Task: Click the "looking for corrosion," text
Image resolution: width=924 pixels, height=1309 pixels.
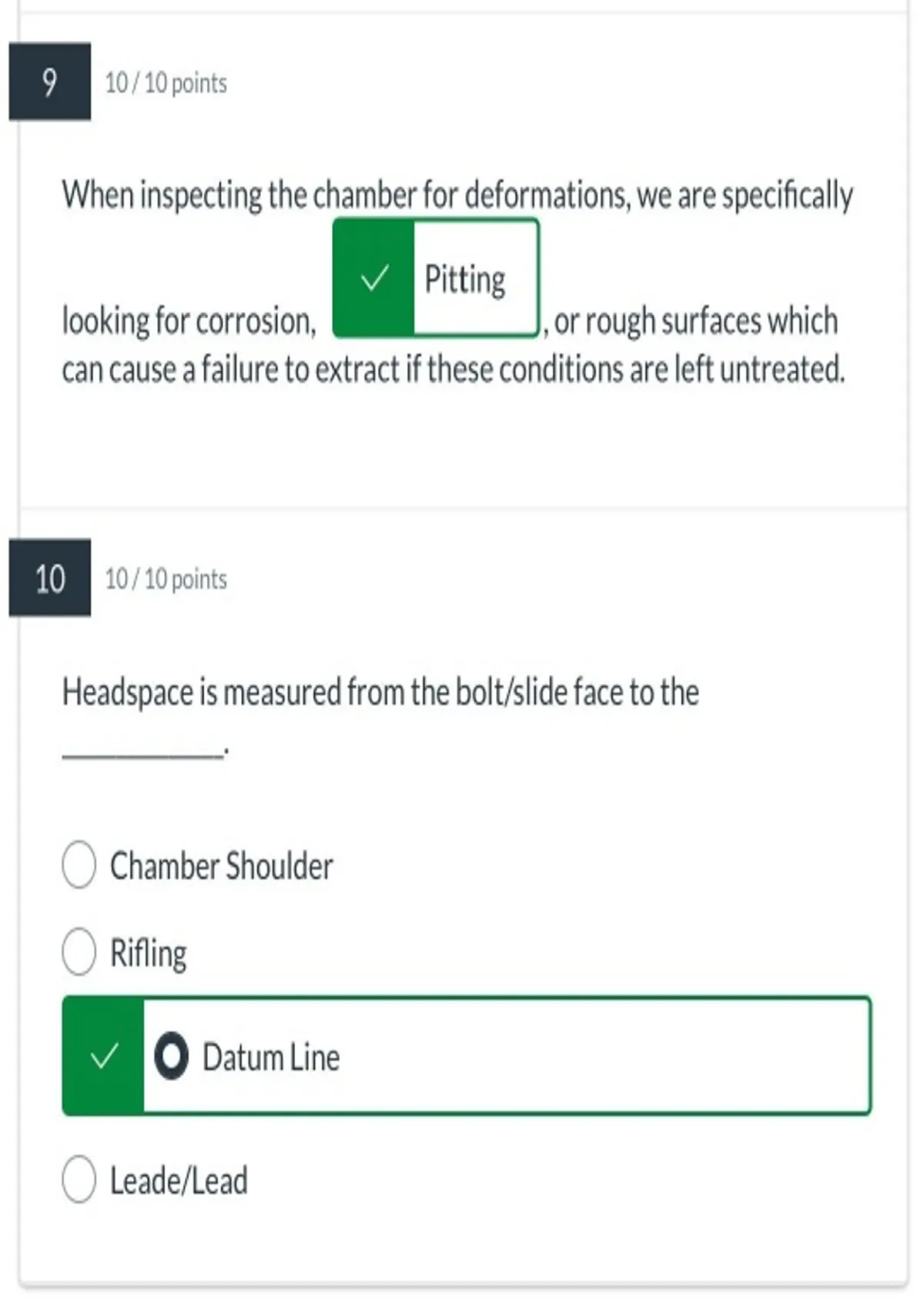Action: coord(189,320)
